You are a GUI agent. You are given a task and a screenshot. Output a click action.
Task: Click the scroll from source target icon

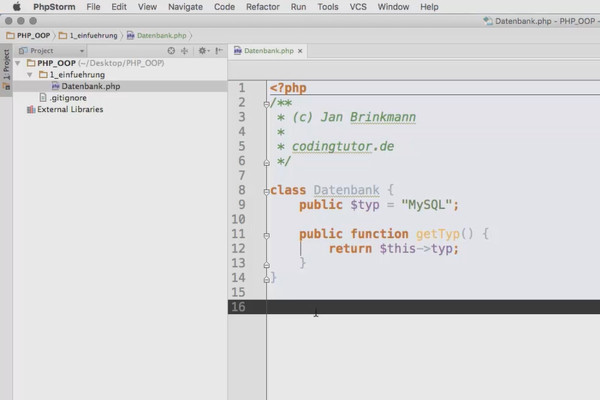coord(171,51)
